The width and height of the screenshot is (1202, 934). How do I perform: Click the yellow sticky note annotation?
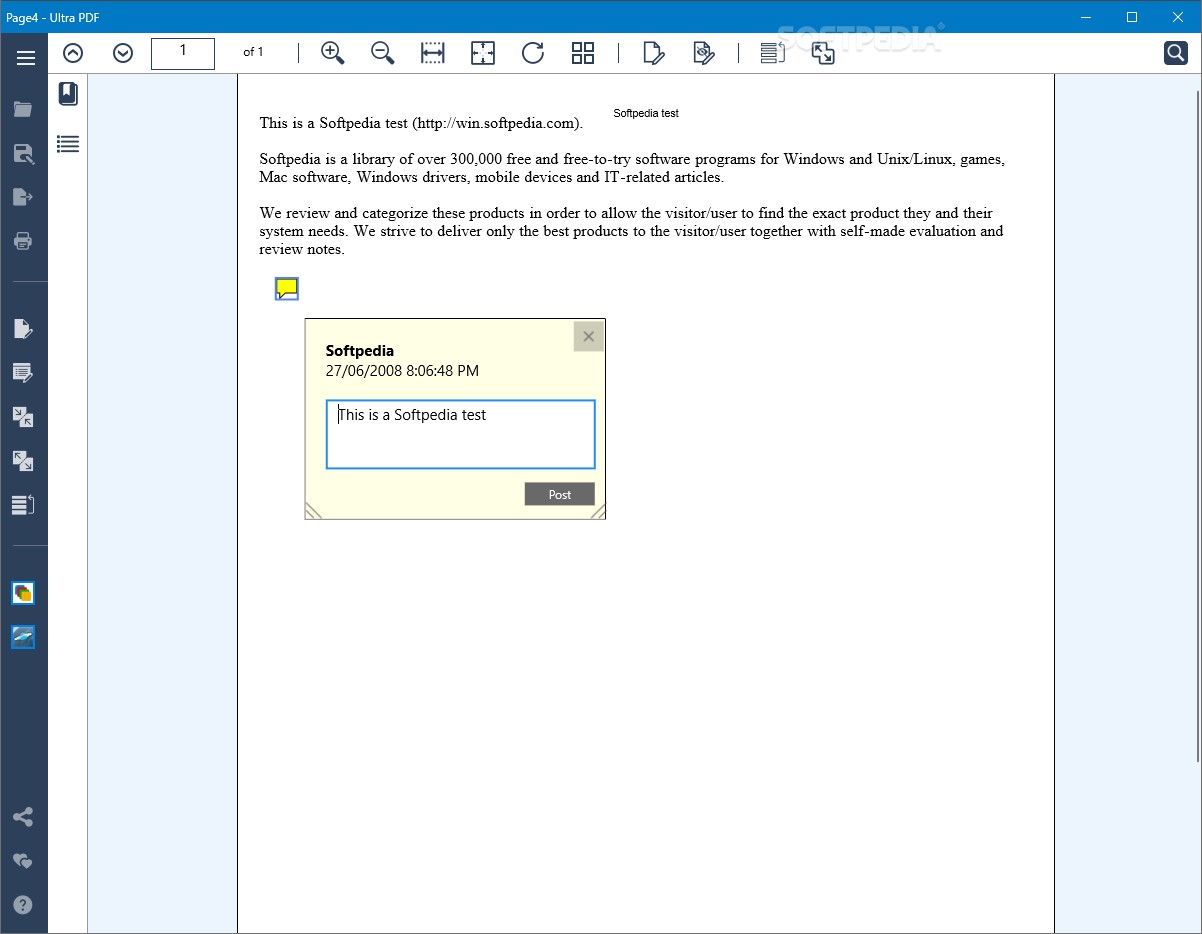pos(287,289)
